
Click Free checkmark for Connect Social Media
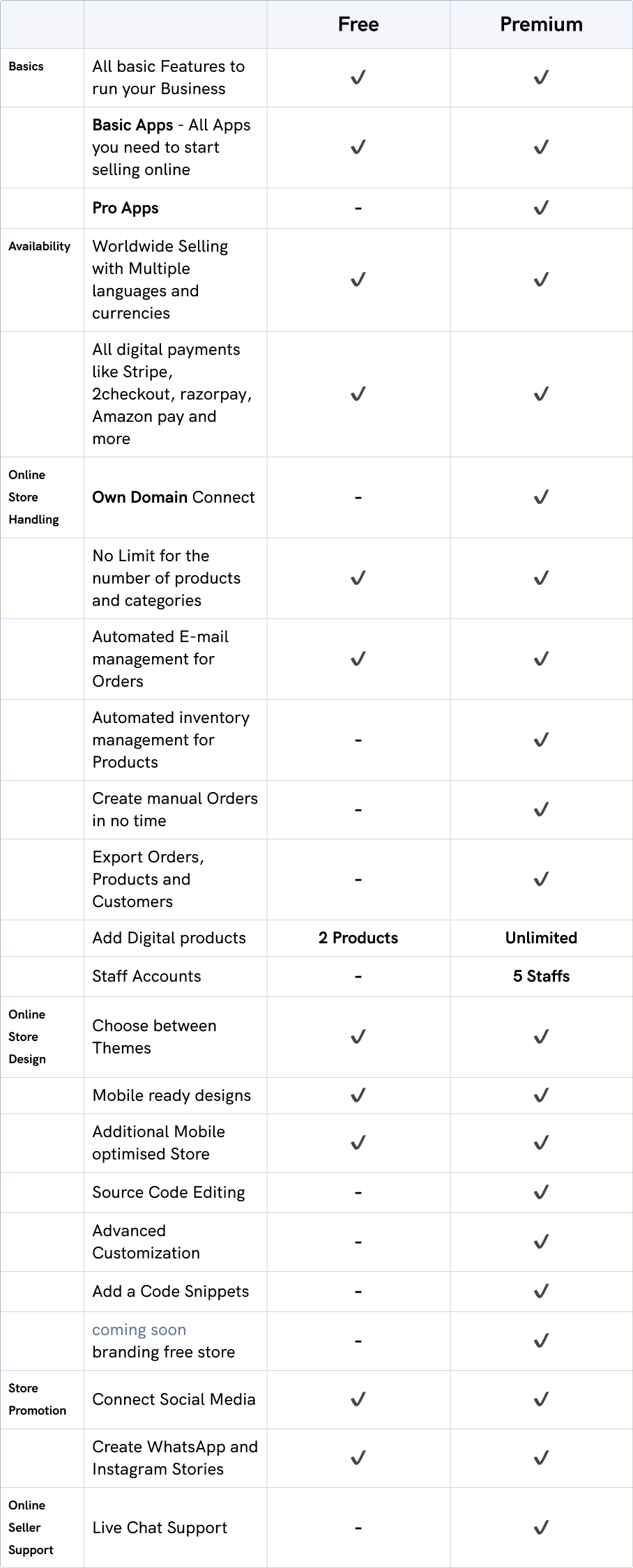358,1399
